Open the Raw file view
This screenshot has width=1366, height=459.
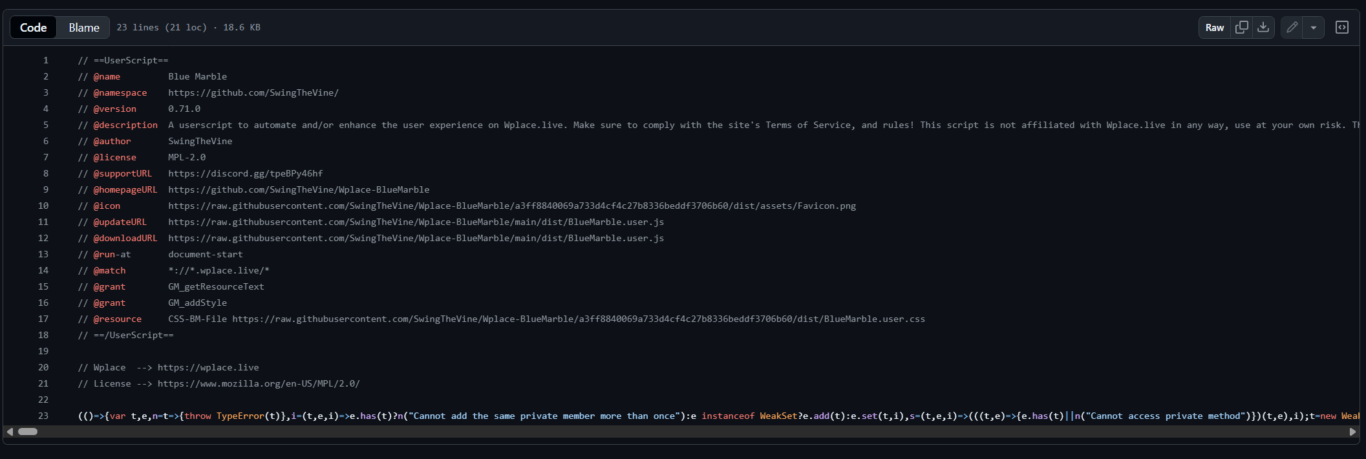point(1214,27)
